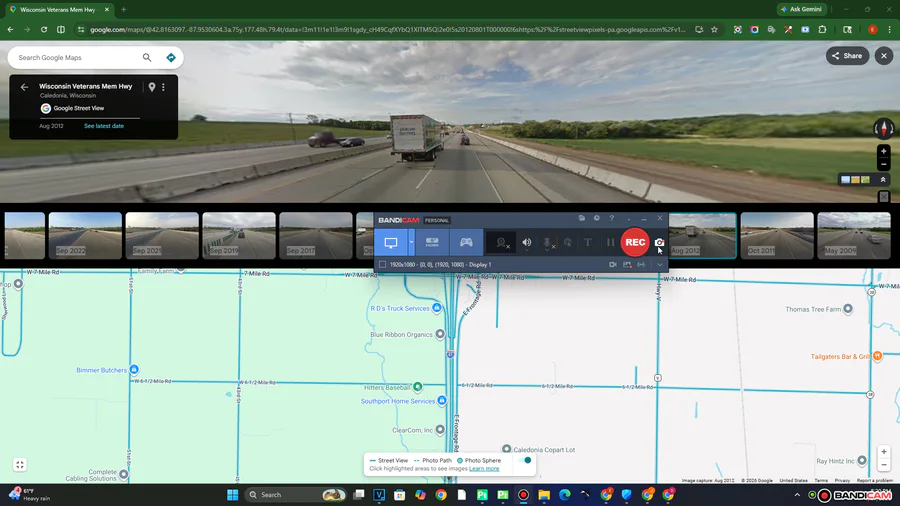
Task: Start recording with Bandicam REC button
Action: pyautogui.click(x=634, y=242)
